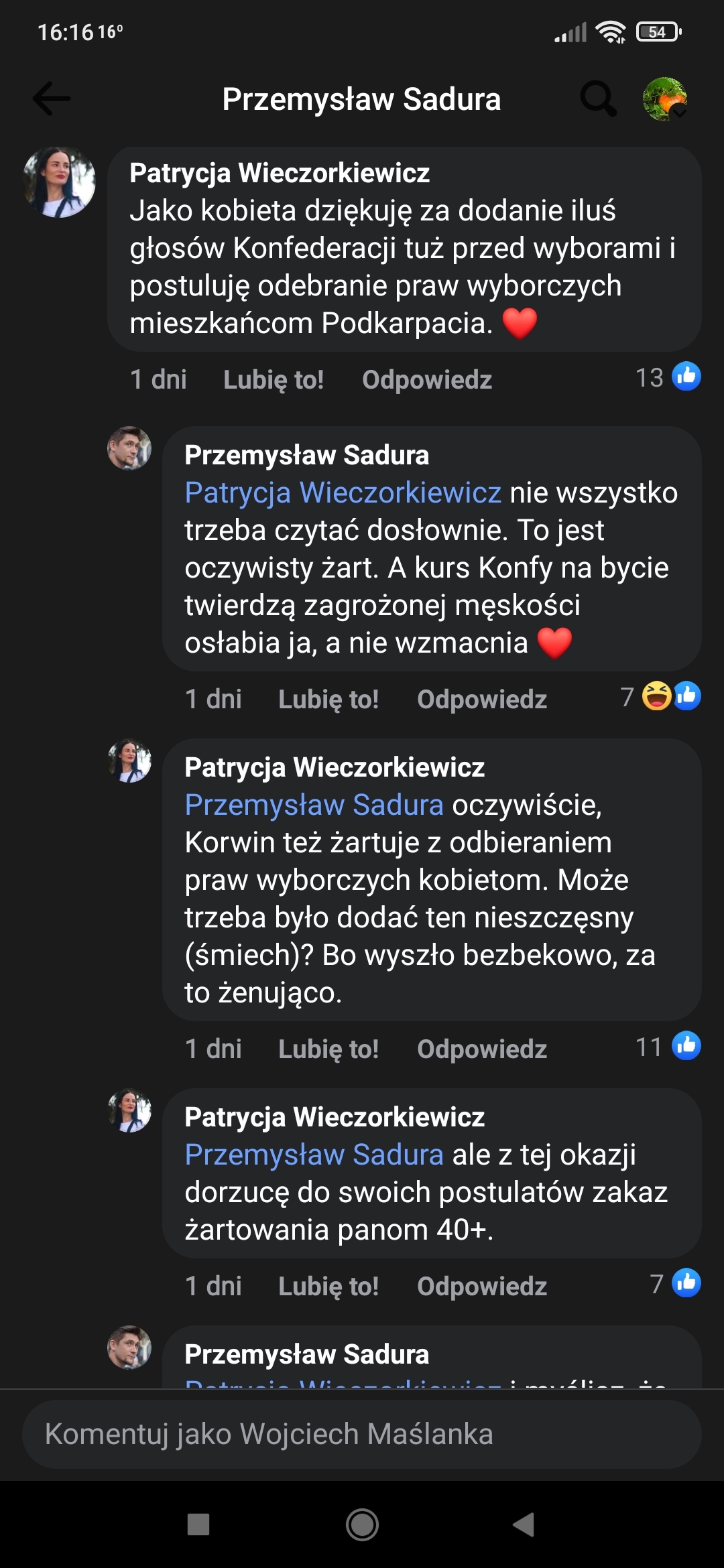Open the author name Patrycja Wieczorkiewicz on top comment
724x1568 pixels.
pos(280,173)
